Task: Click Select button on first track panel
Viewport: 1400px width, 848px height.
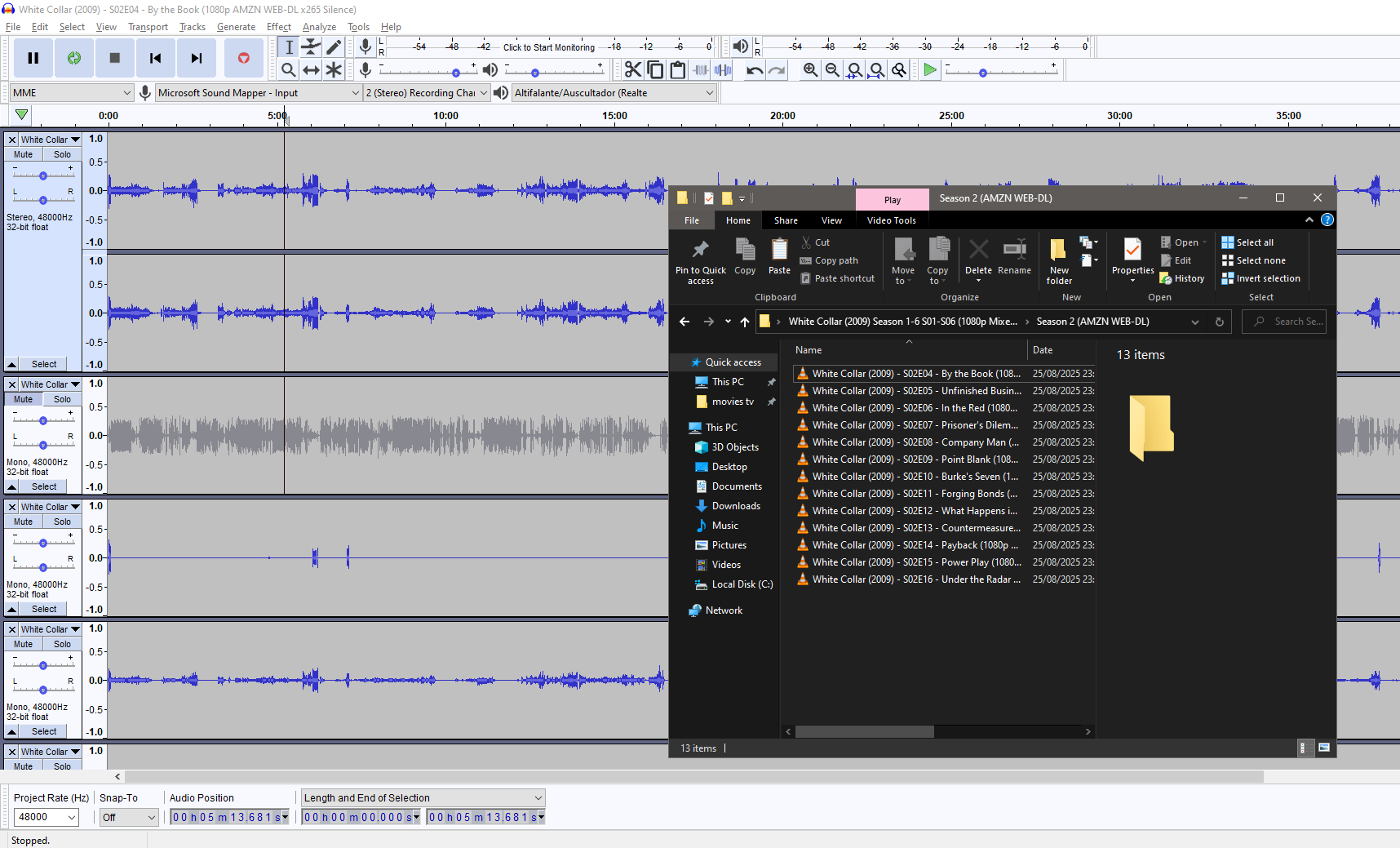Action: pyautogui.click(x=44, y=364)
